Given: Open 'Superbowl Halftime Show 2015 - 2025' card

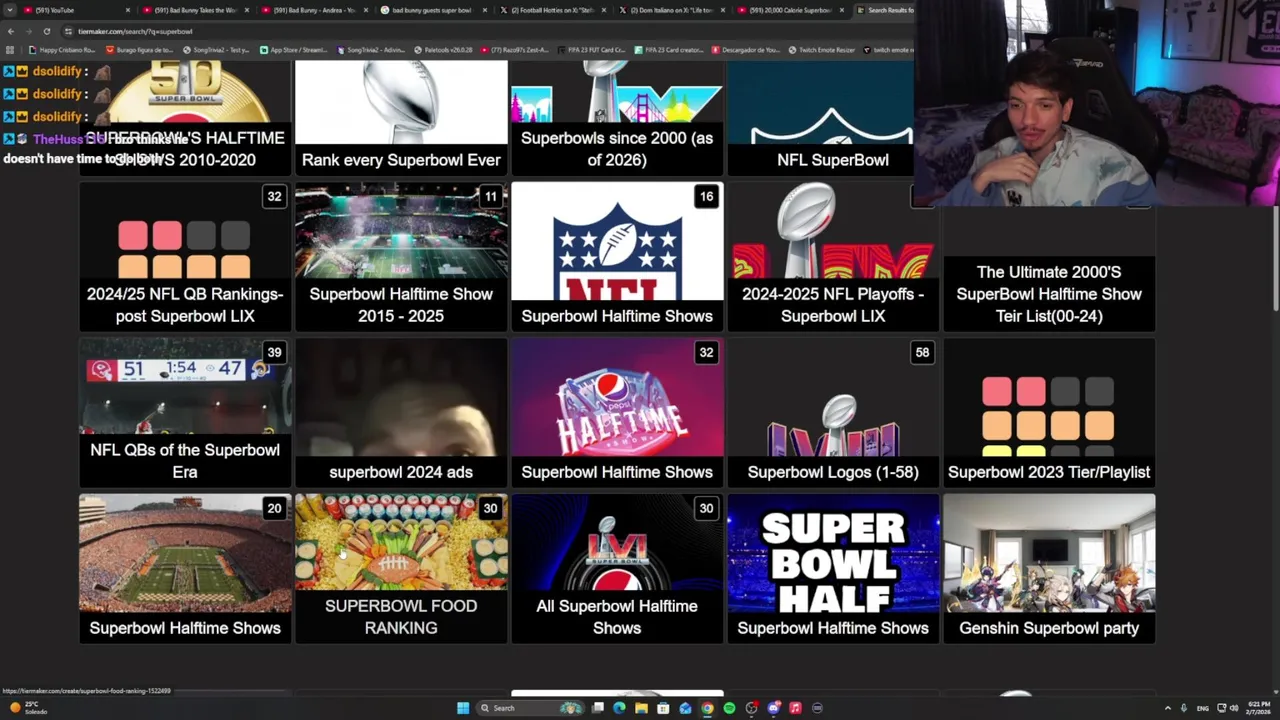Looking at the screenshot, I should (401, 257).
